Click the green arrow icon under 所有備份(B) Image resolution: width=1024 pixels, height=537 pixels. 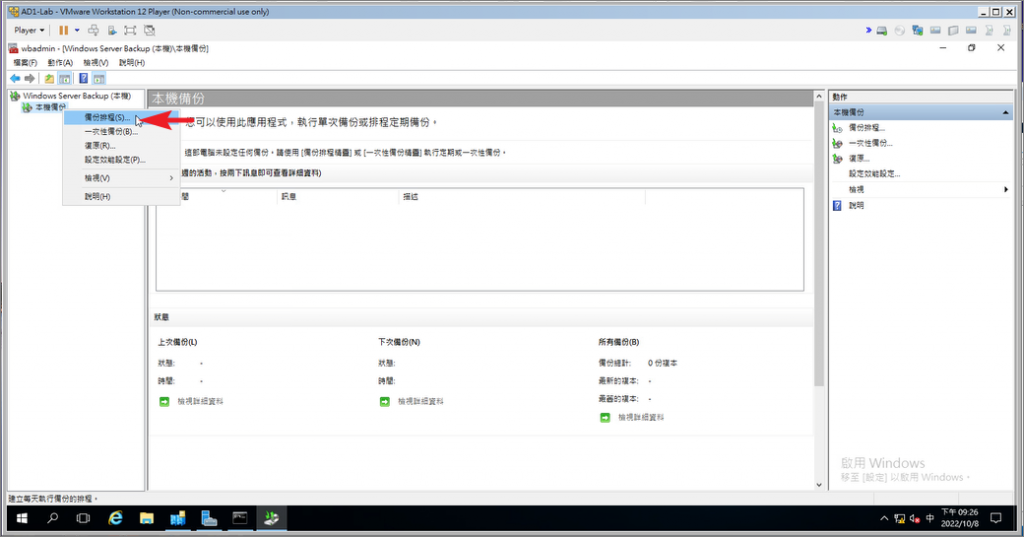coord(605,417)
